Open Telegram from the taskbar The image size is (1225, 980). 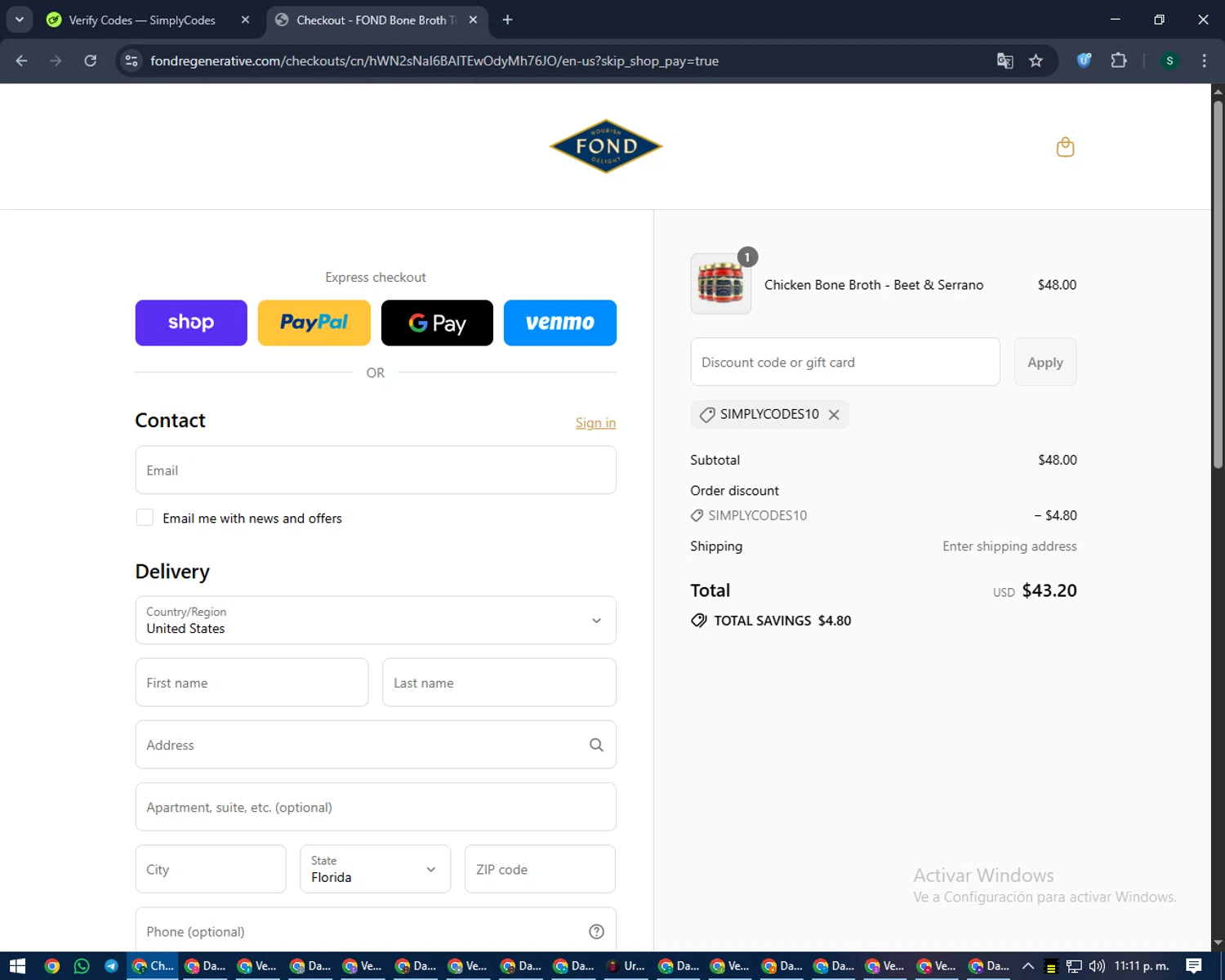click(x=111, y=966)
